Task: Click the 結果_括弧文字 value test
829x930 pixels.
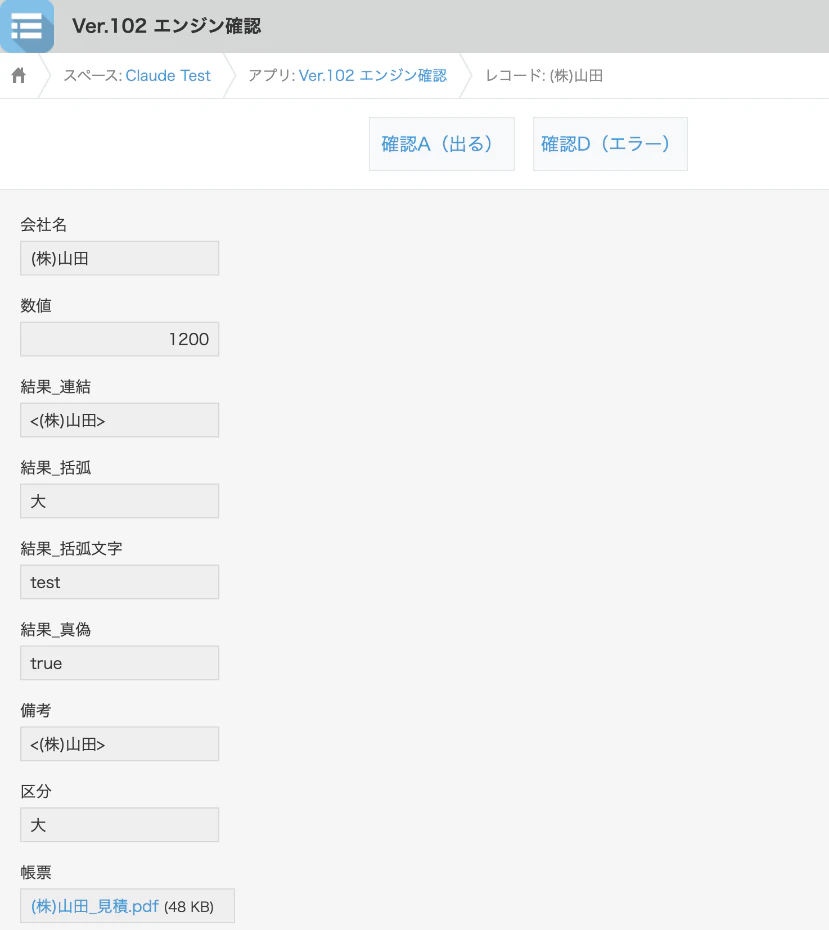Action: pos(119,582)
